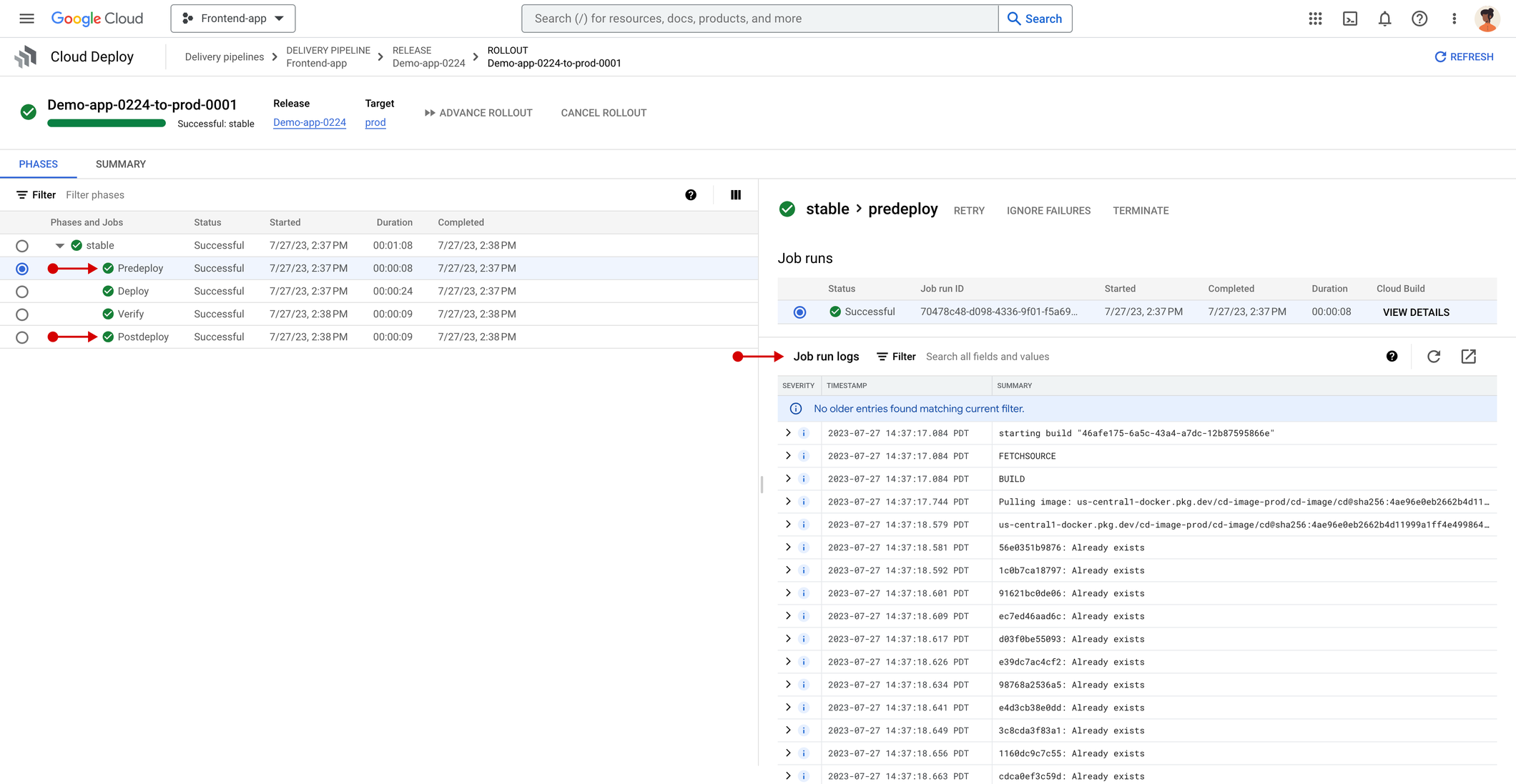Click the info icon in the no older entries banner

click(x=796, y=409)
